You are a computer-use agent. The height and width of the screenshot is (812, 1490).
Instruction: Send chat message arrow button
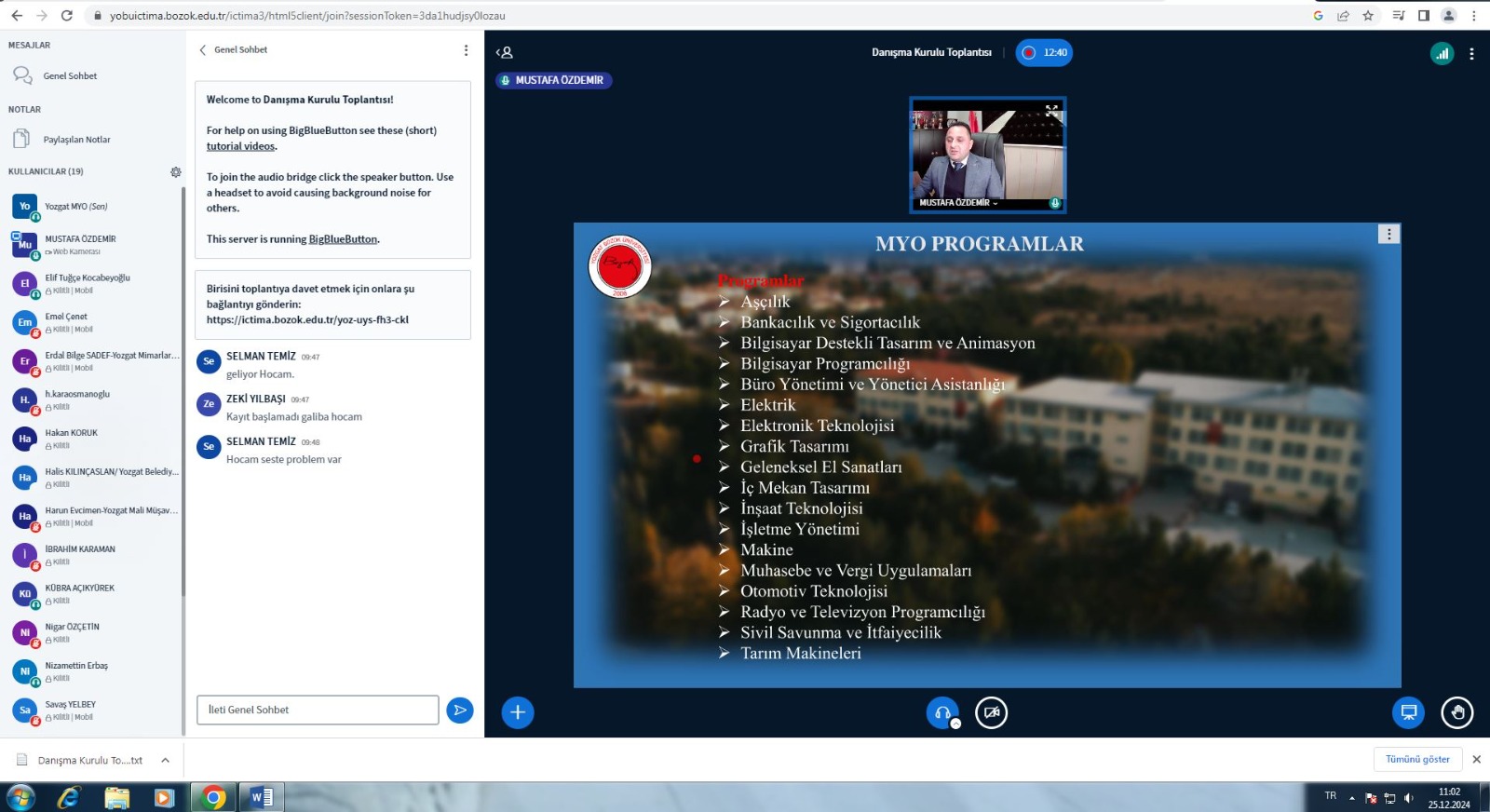pos(460,710)
